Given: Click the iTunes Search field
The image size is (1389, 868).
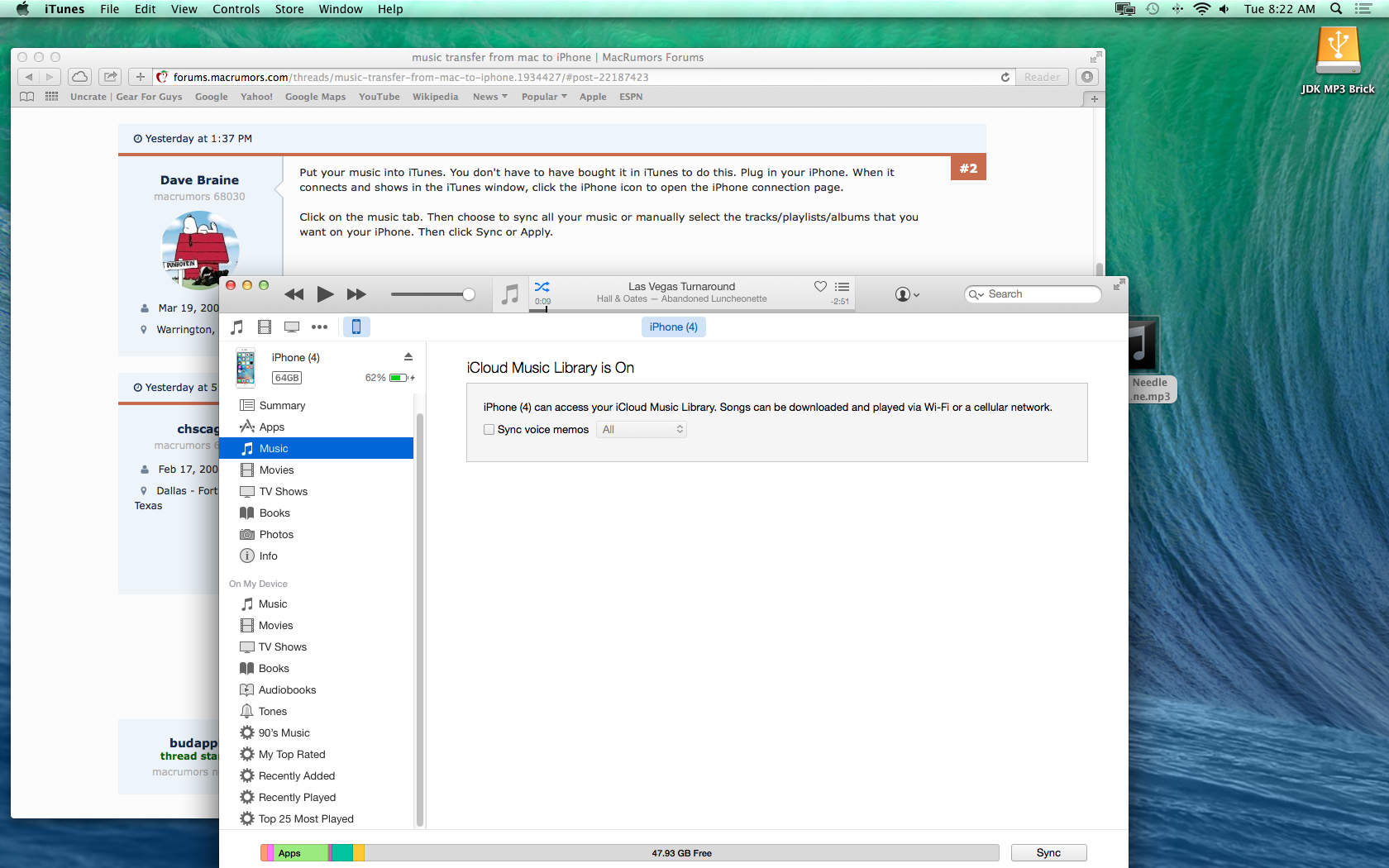Looking at the screenshot, I should click(x=1033, y=294).
